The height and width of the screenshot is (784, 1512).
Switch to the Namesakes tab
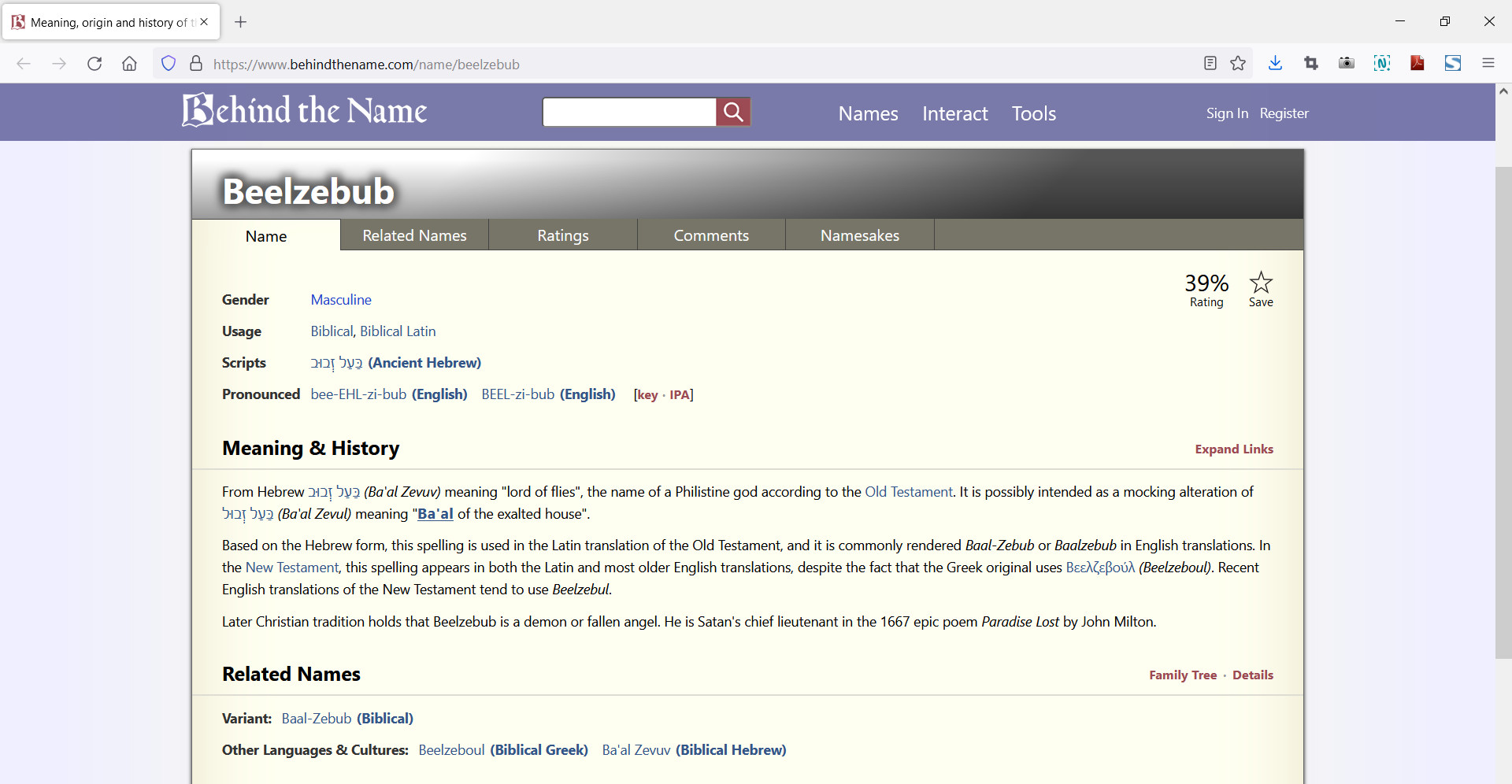point(859,235)
